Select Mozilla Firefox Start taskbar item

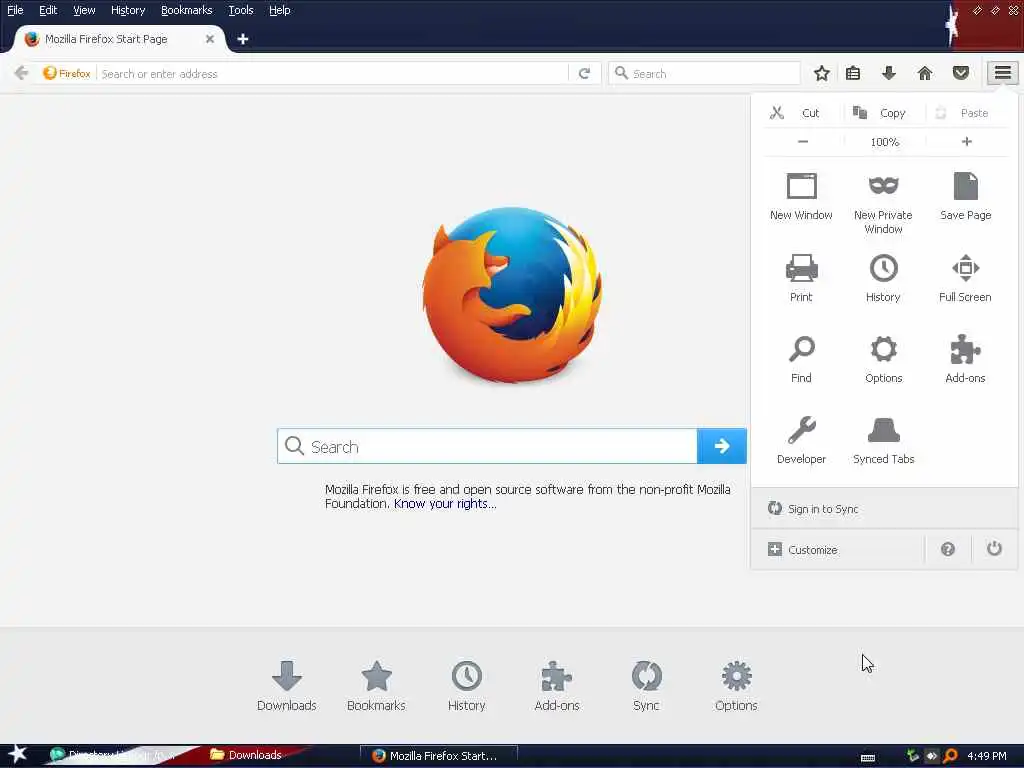439,756
